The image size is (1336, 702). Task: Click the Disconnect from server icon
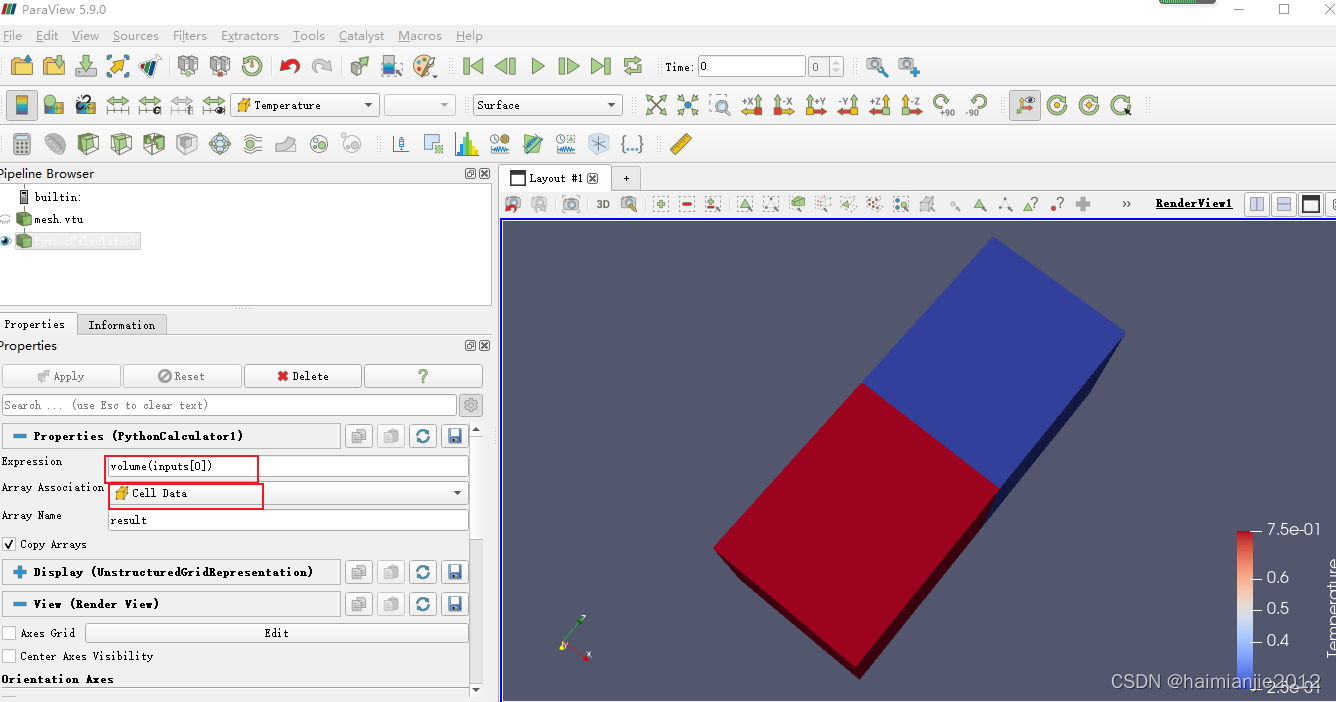click(x=220, y=66)
